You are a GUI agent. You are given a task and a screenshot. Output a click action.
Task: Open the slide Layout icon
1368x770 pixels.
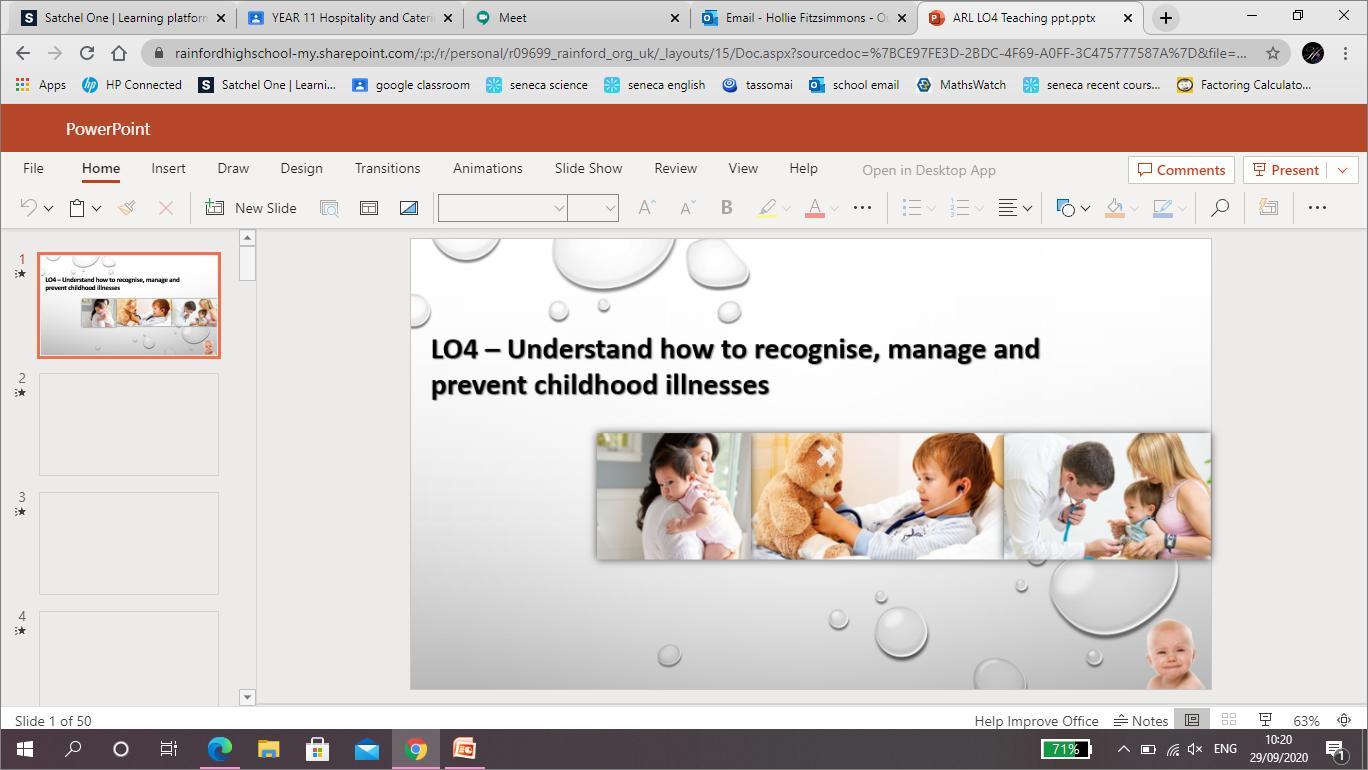tap(369, 208)
